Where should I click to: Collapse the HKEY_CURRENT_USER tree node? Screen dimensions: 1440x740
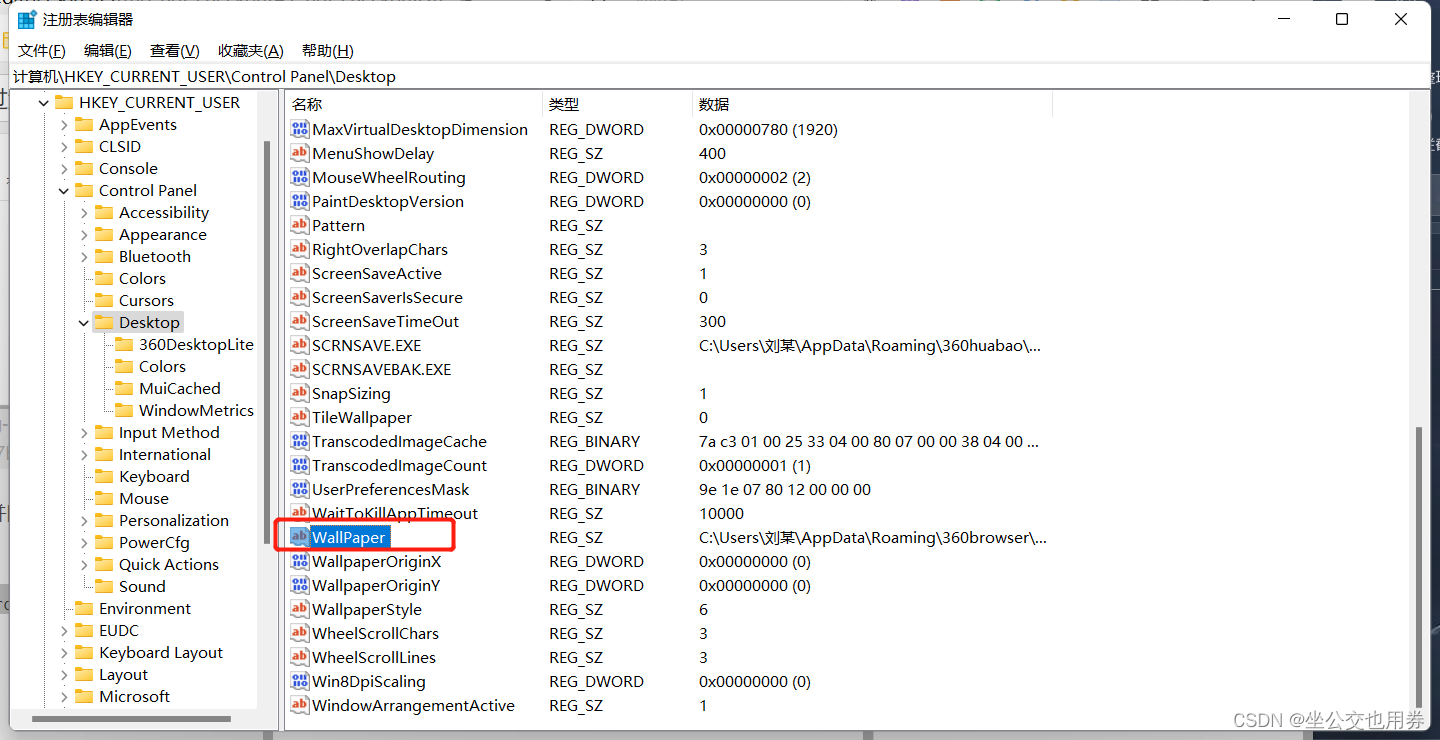coord(43,102)
